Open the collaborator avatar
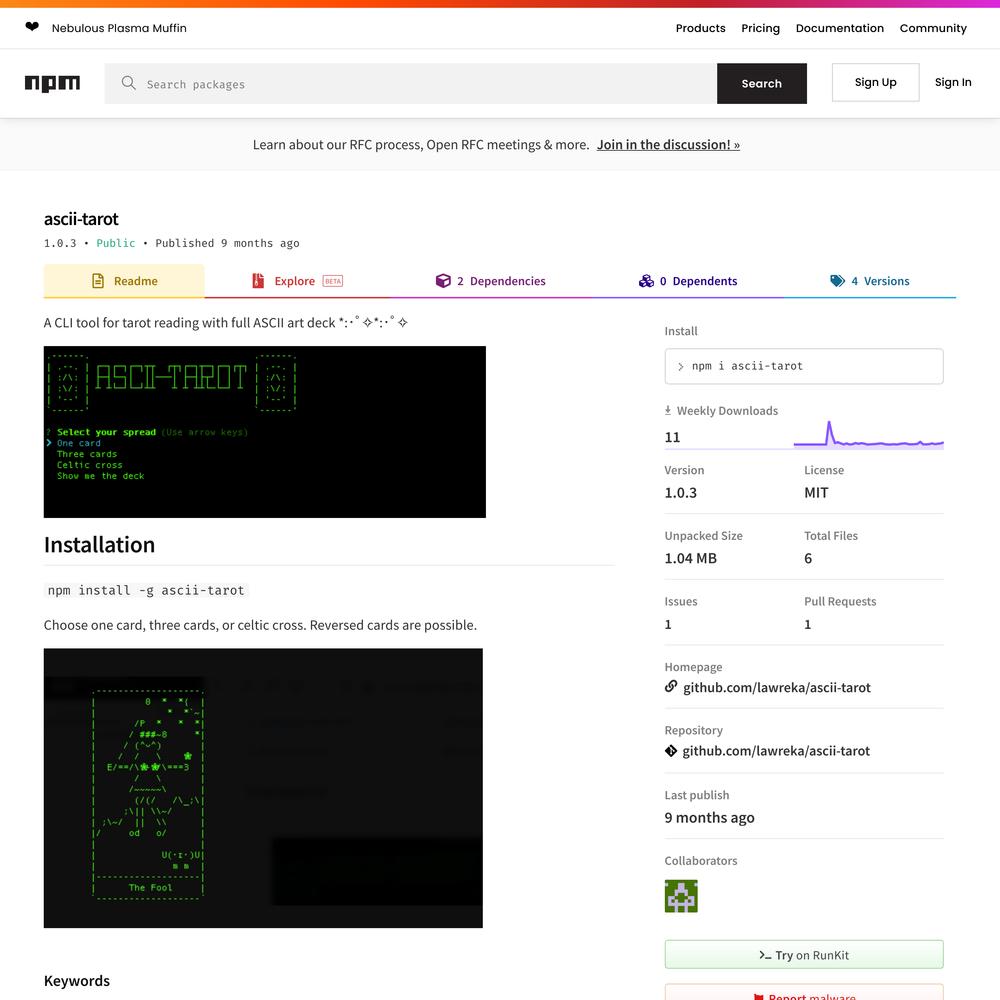Viewport: 1000px width, 1000px height. 680,895
